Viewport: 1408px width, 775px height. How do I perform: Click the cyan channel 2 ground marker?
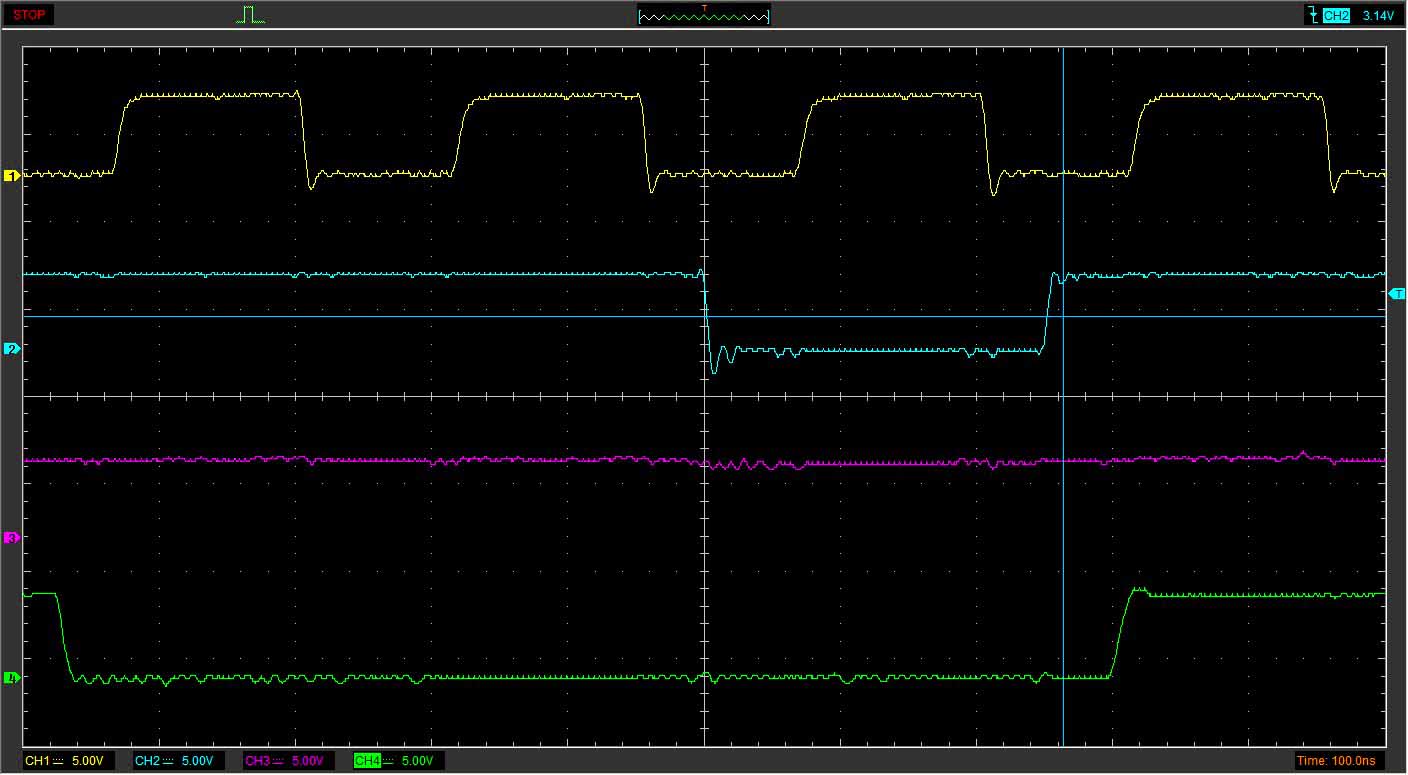click(12, 349)
